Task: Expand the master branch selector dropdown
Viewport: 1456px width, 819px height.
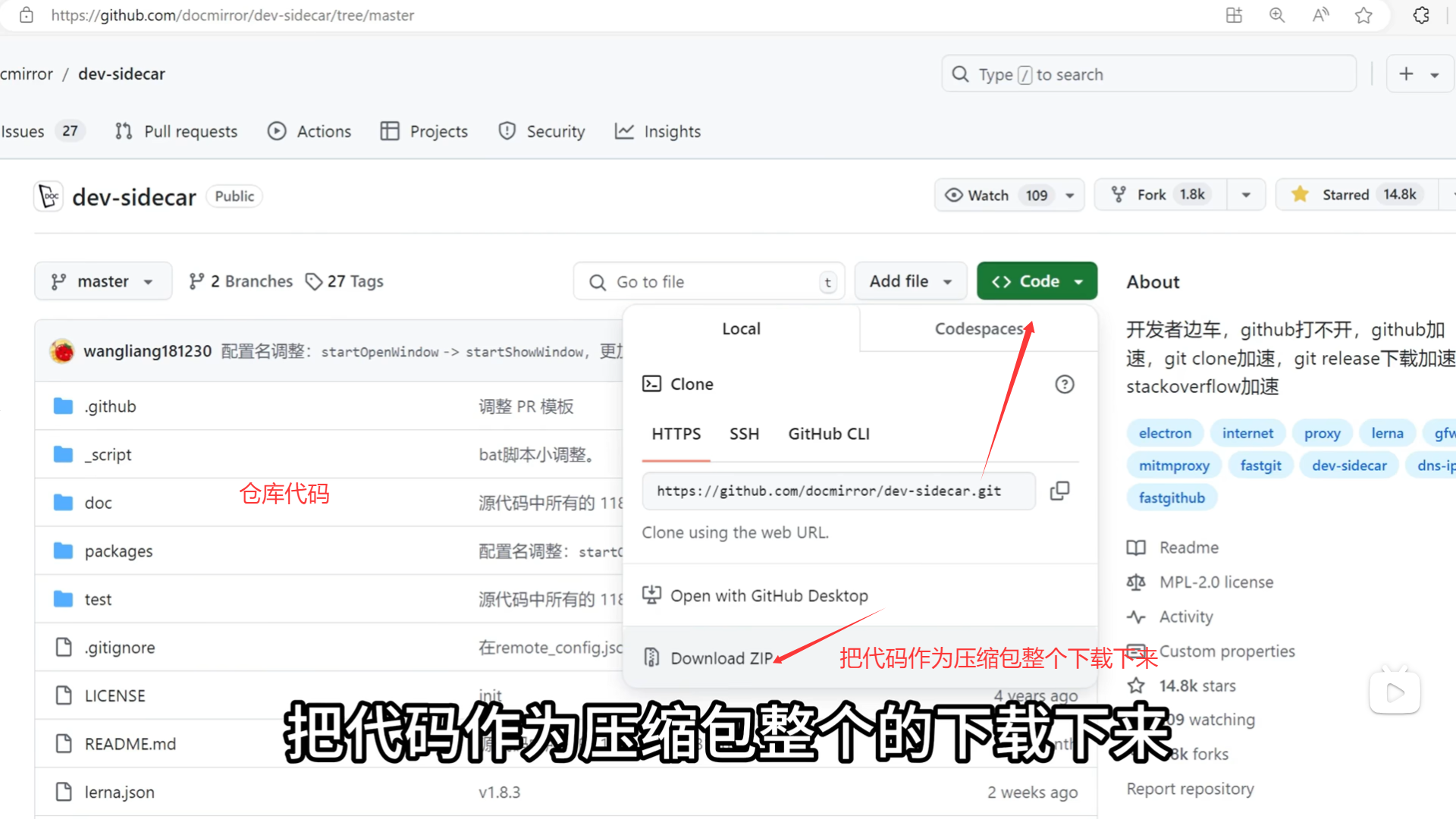Action: 103,281
